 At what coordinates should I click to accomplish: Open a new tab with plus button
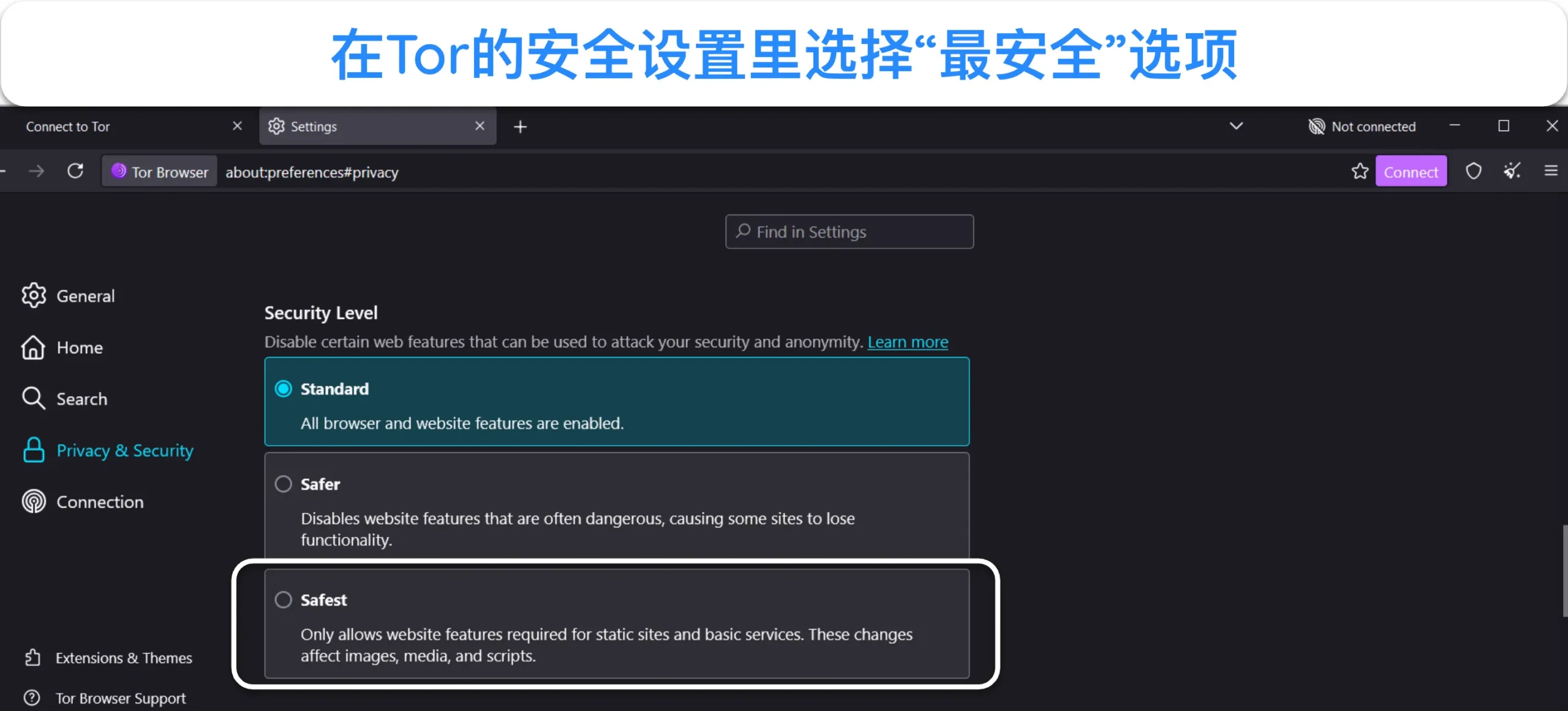click(520, 127)
